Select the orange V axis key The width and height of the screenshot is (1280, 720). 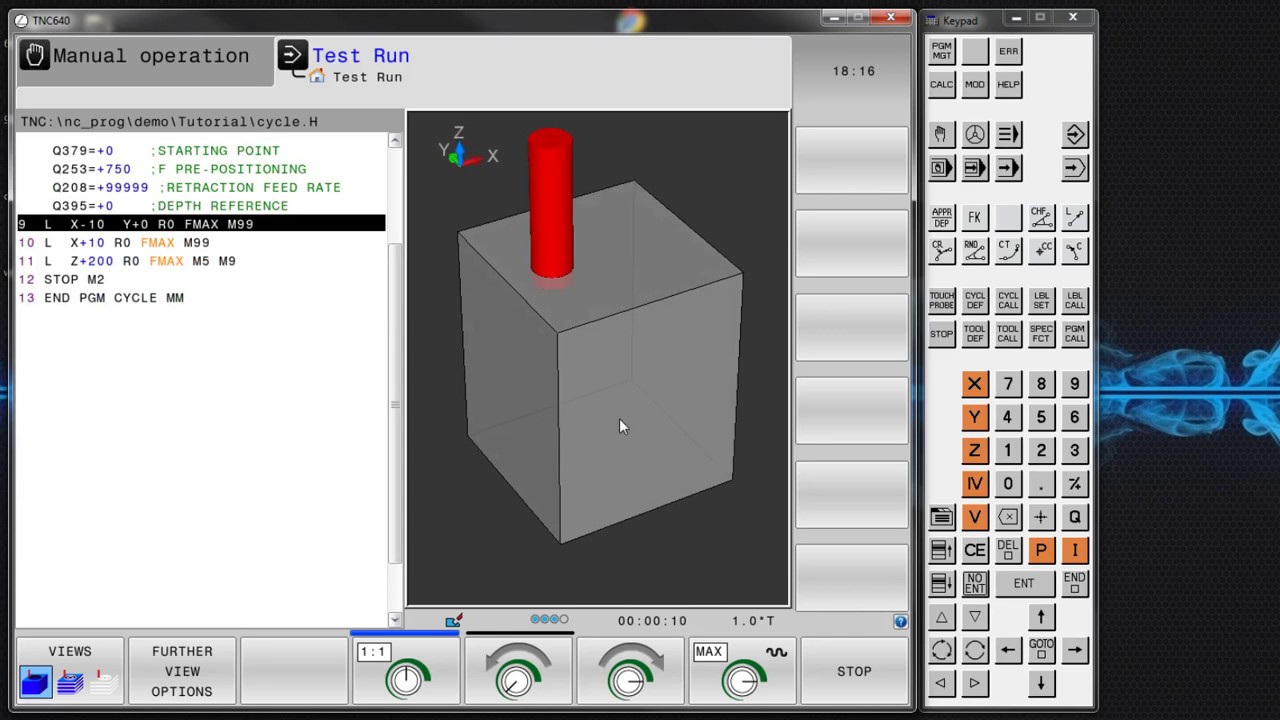coord(975,517)
